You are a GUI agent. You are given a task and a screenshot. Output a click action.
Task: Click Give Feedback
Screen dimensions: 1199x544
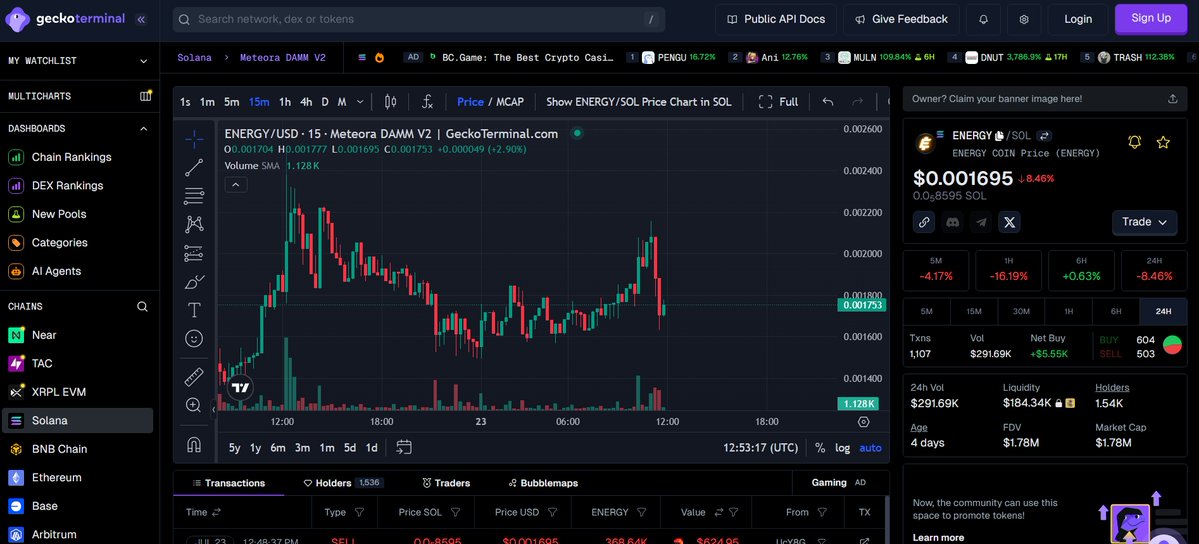[901, 19]
